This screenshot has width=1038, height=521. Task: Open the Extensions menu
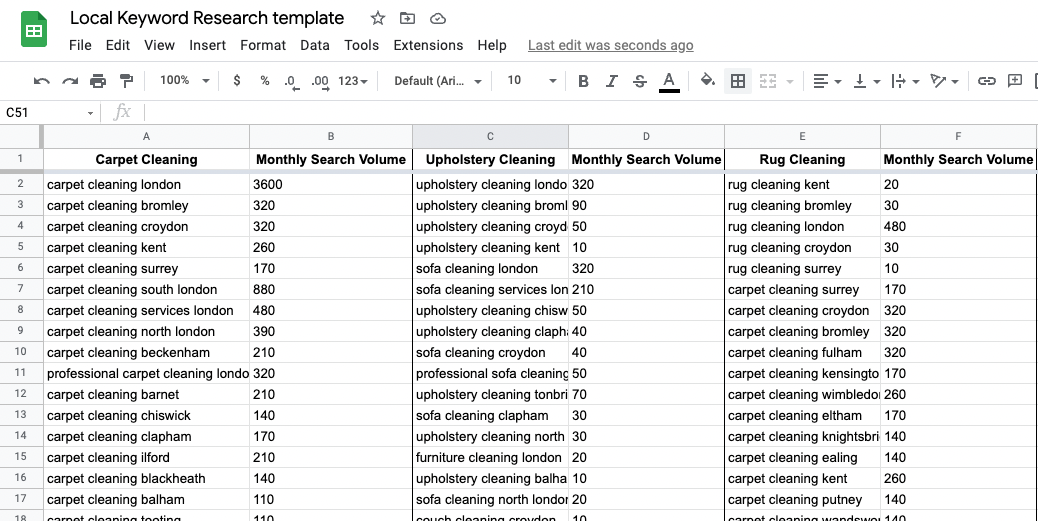(x=428, y=45)
